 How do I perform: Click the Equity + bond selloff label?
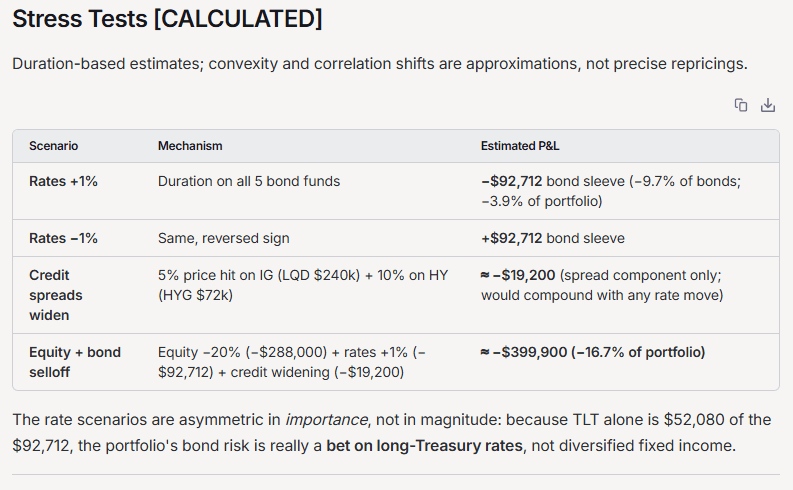75,362
